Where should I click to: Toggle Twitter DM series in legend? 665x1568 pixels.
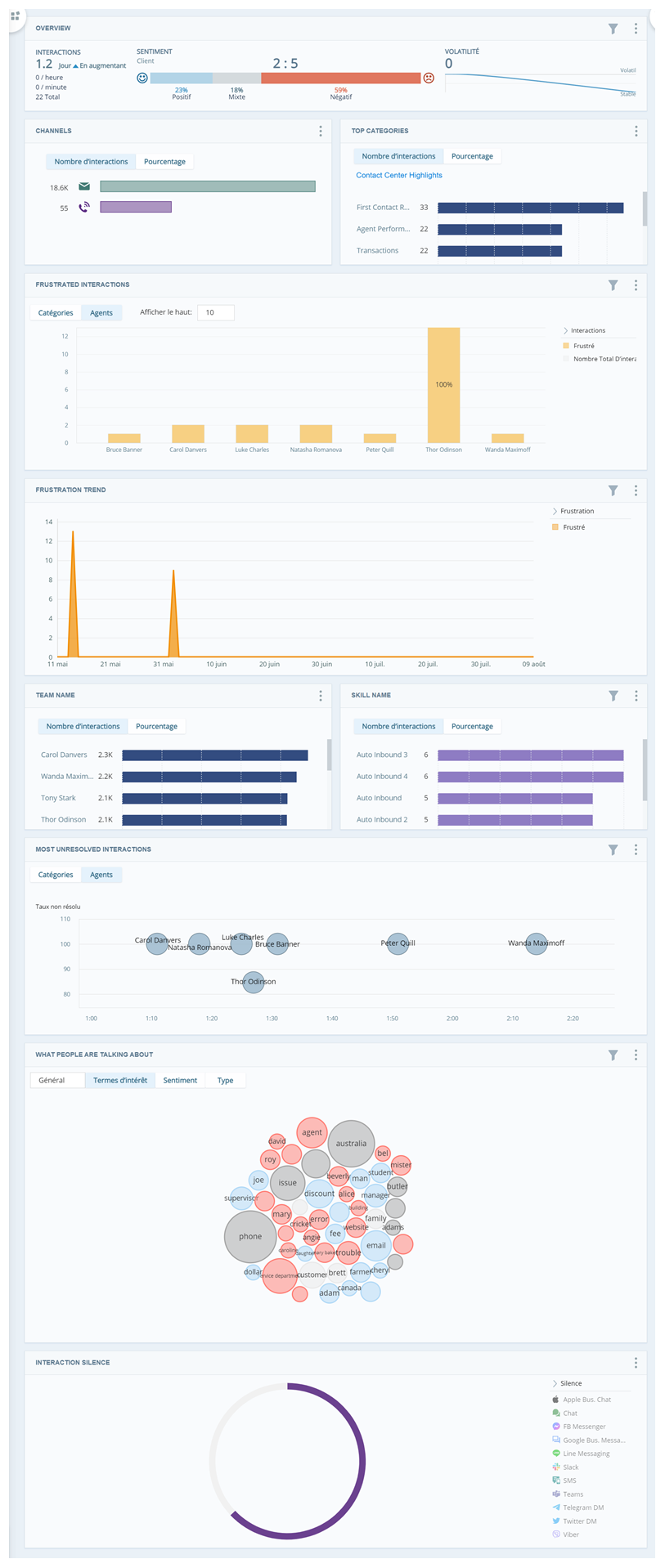(574, 1521)
